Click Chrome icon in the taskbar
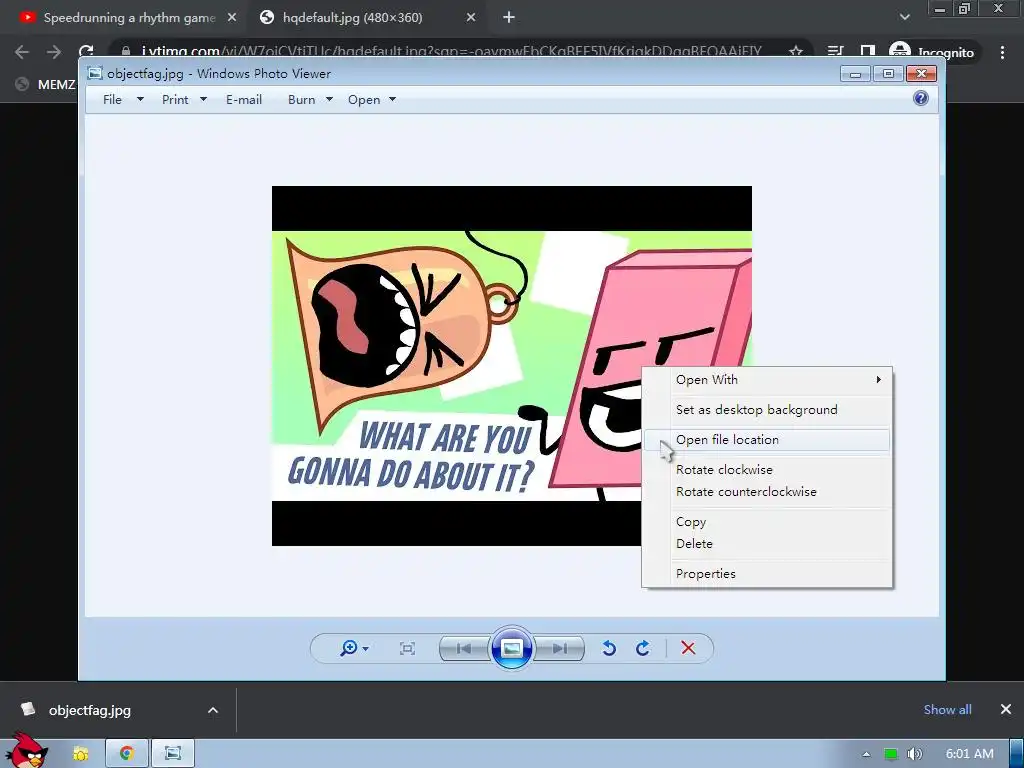This screenshot has height=768, width=1024. point(127,754)
